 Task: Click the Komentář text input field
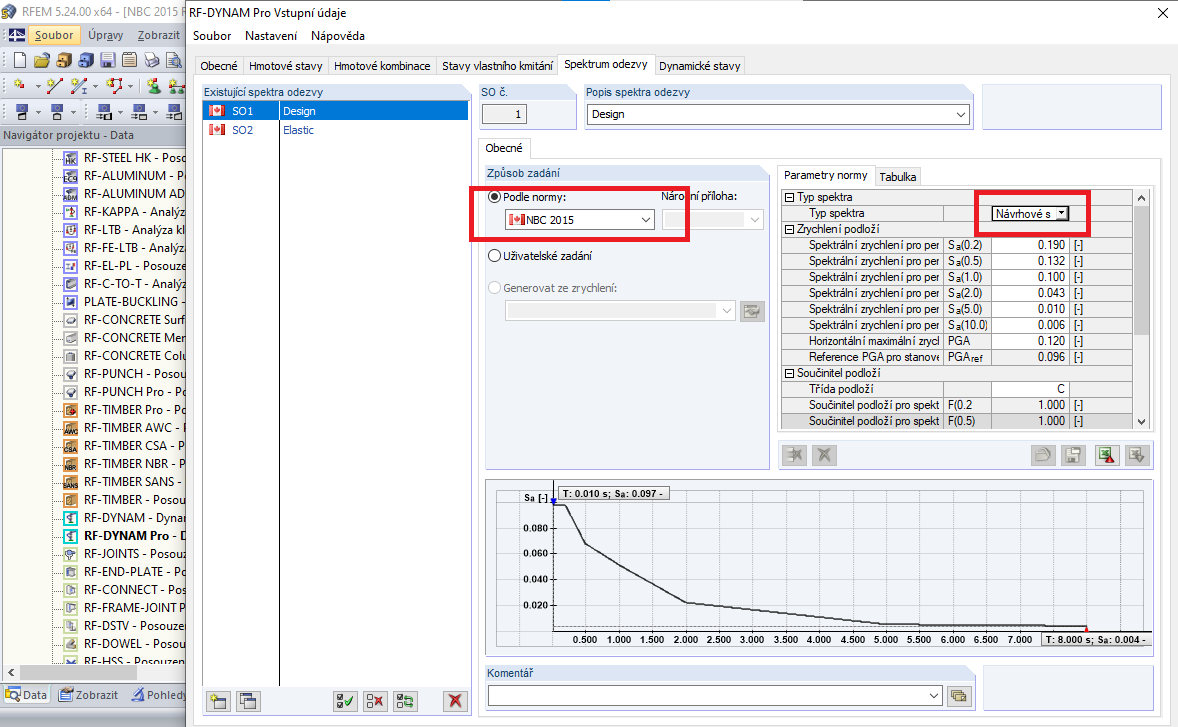coord(707,696)
